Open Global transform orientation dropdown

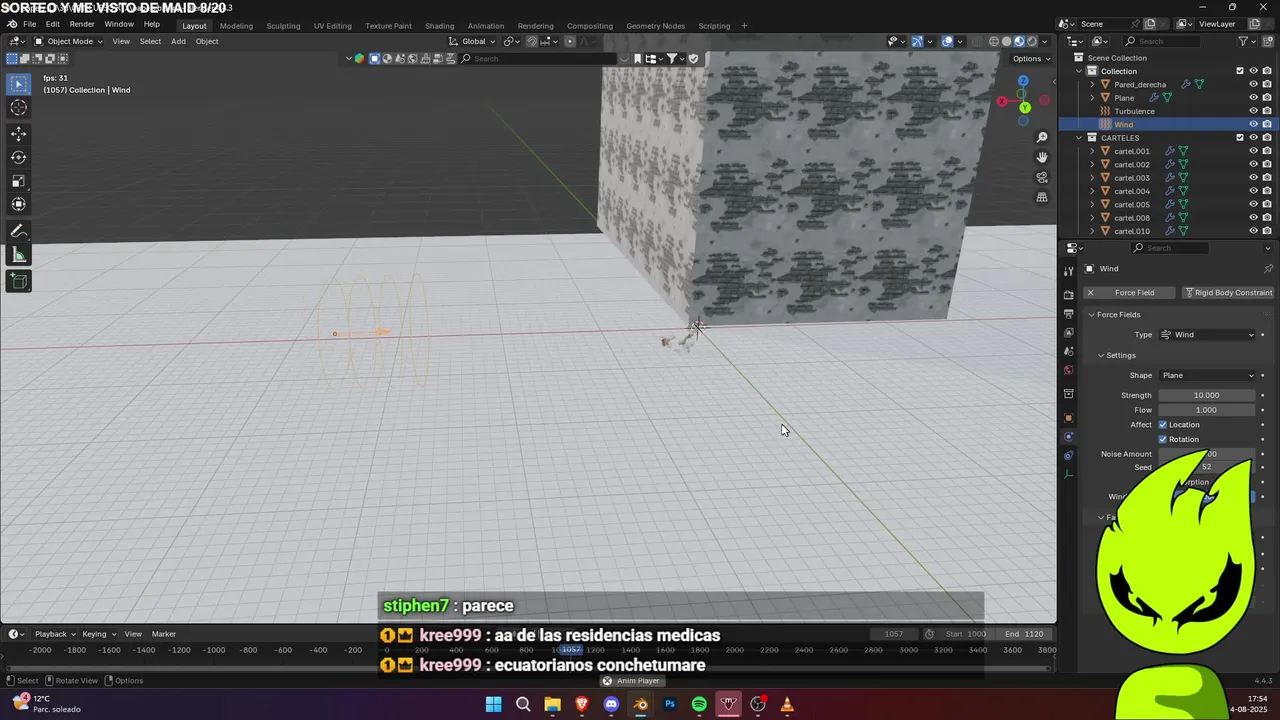coord(471,41)
